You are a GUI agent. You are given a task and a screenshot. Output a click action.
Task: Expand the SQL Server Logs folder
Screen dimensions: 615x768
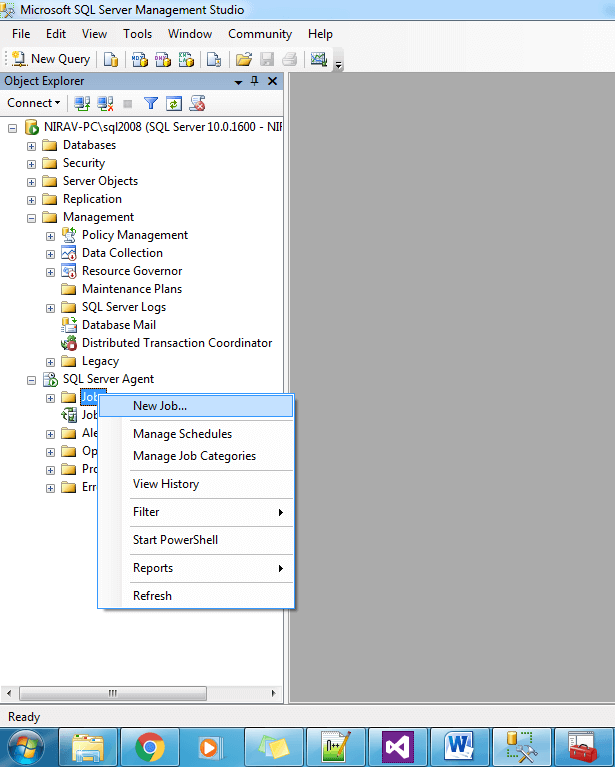[50, 308]
